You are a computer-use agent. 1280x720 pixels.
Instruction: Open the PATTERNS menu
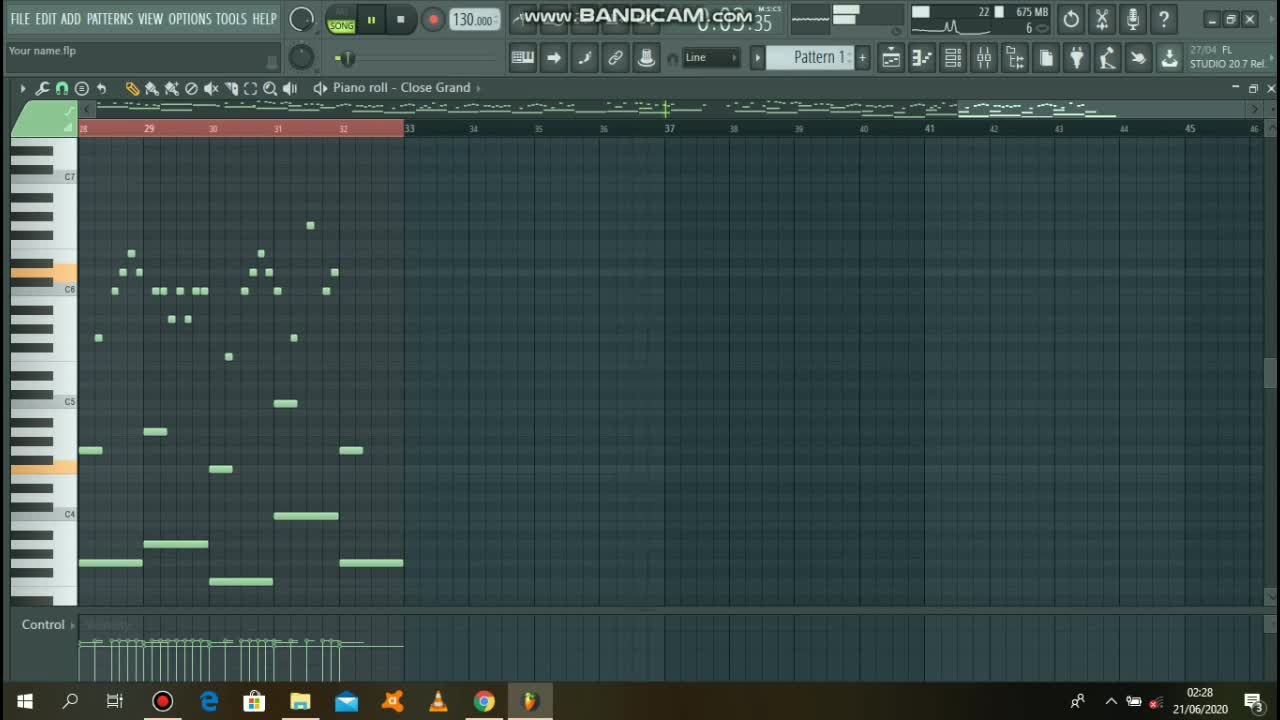tap(109, 19)
